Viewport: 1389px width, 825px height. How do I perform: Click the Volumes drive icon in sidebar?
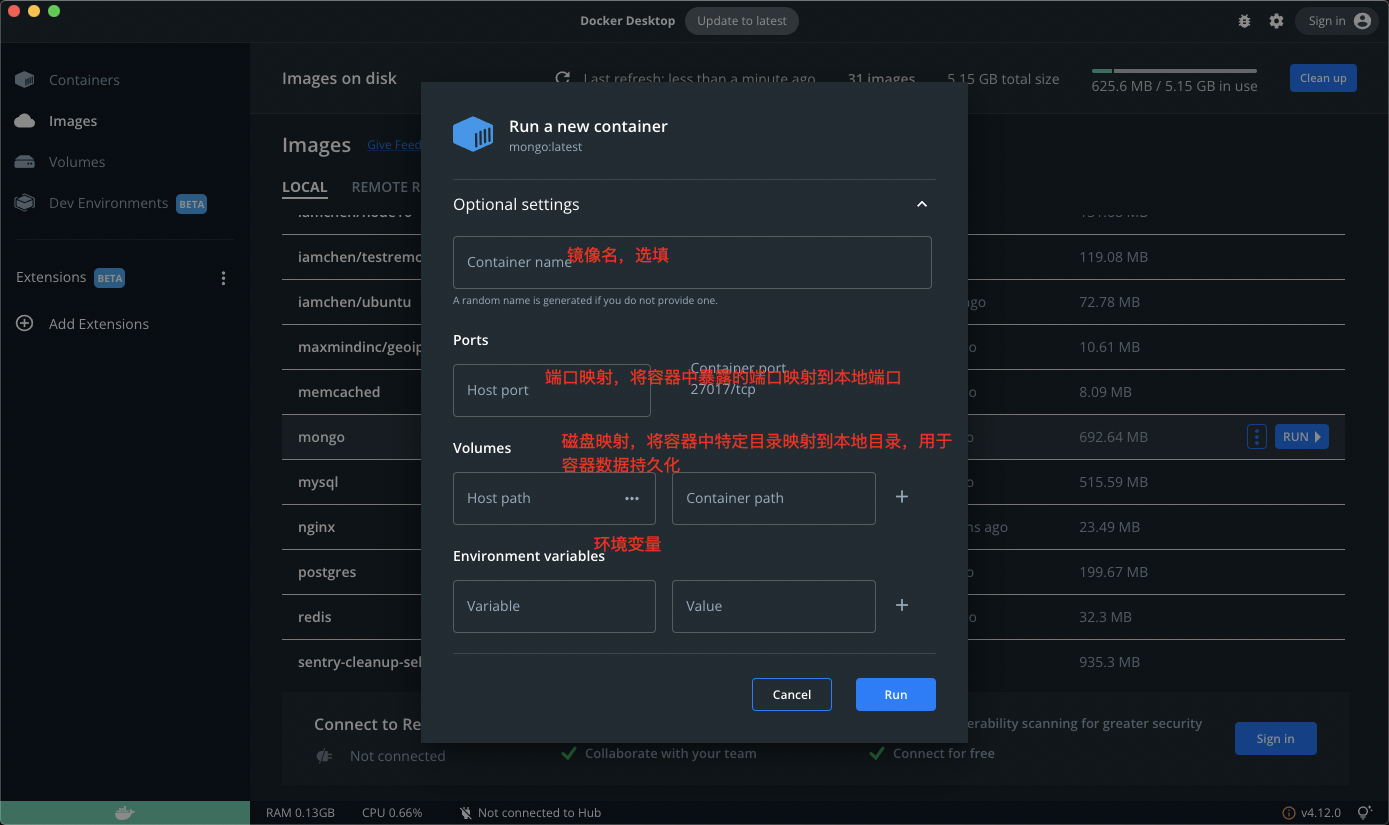click(x=25, y=162)
